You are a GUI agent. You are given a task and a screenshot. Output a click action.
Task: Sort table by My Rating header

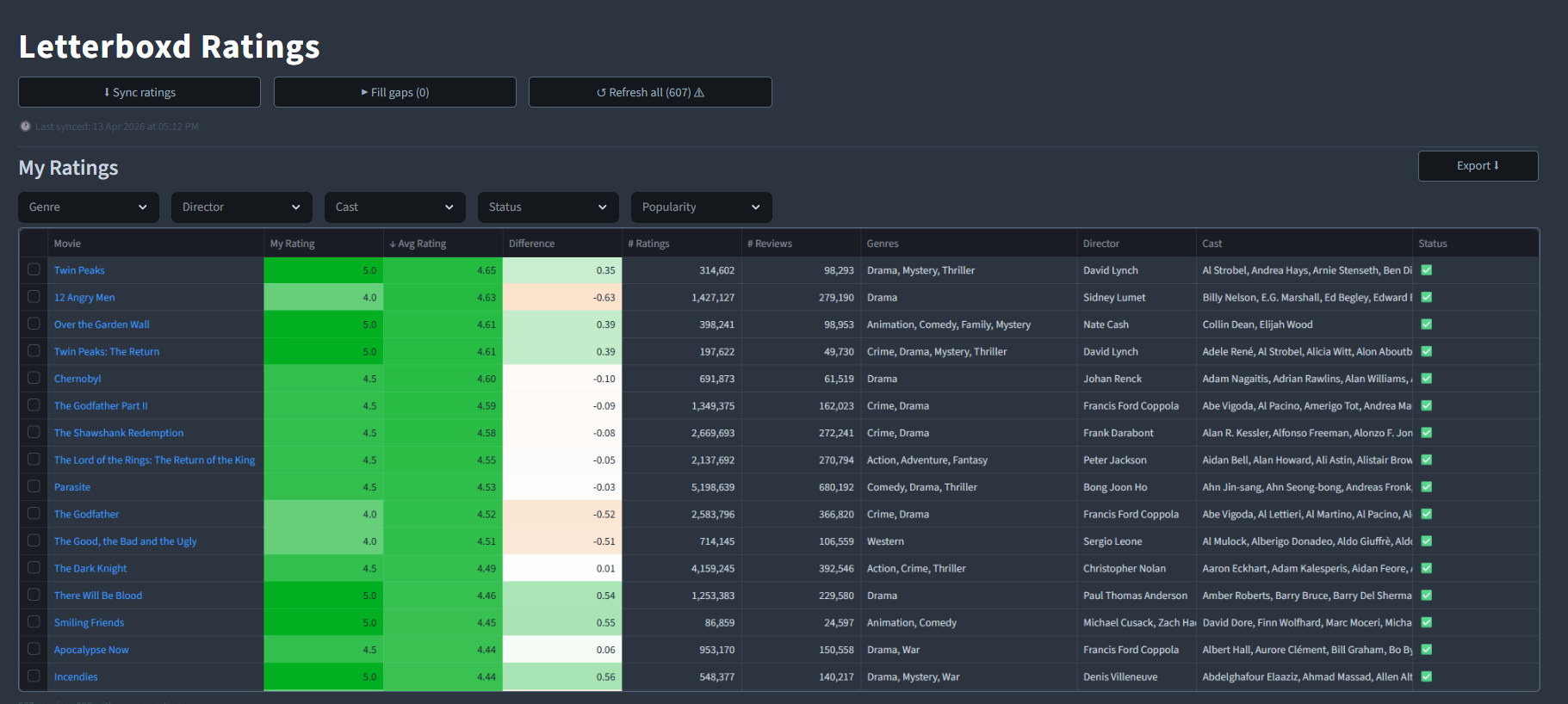point(293,244)
